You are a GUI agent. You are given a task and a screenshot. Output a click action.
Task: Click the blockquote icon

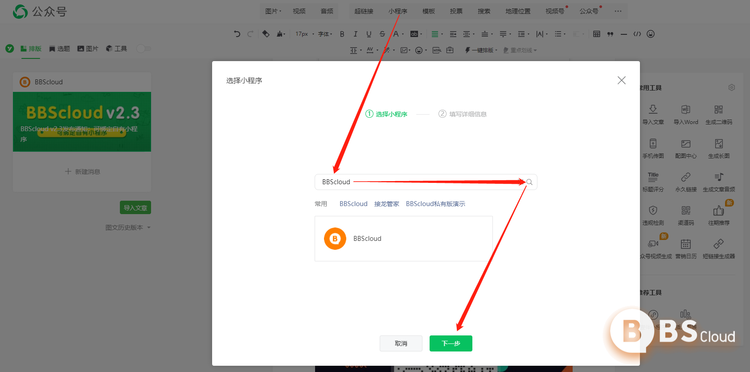610,34
